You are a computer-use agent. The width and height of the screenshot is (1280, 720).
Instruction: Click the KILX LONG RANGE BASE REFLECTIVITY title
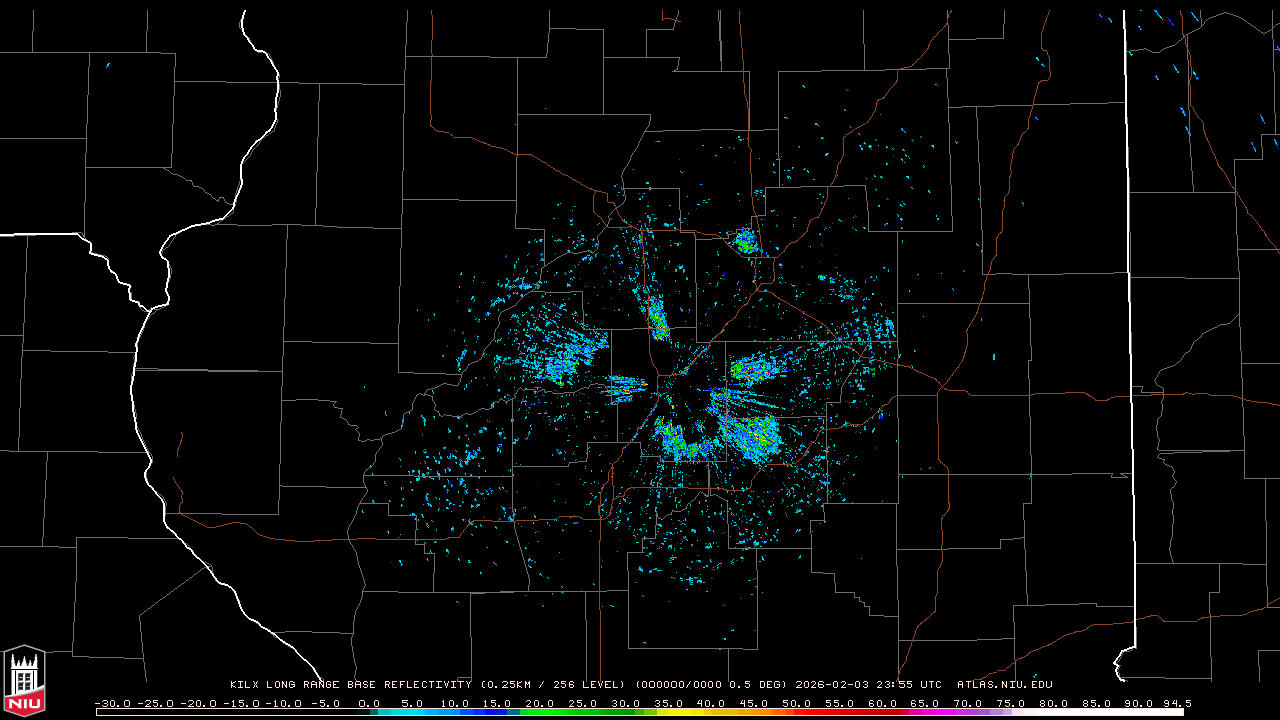pos(351,685)
